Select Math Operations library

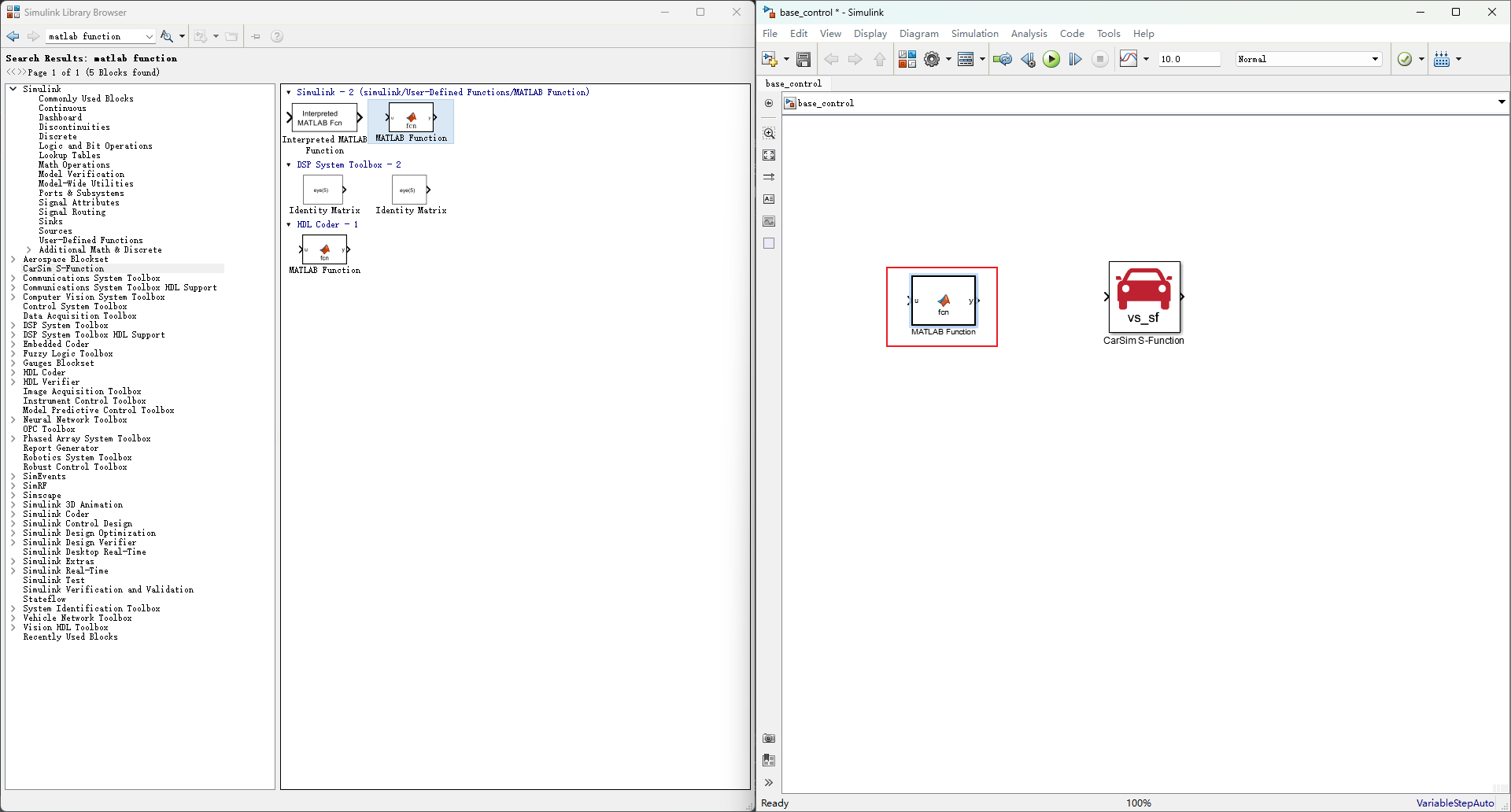(74, 164)
